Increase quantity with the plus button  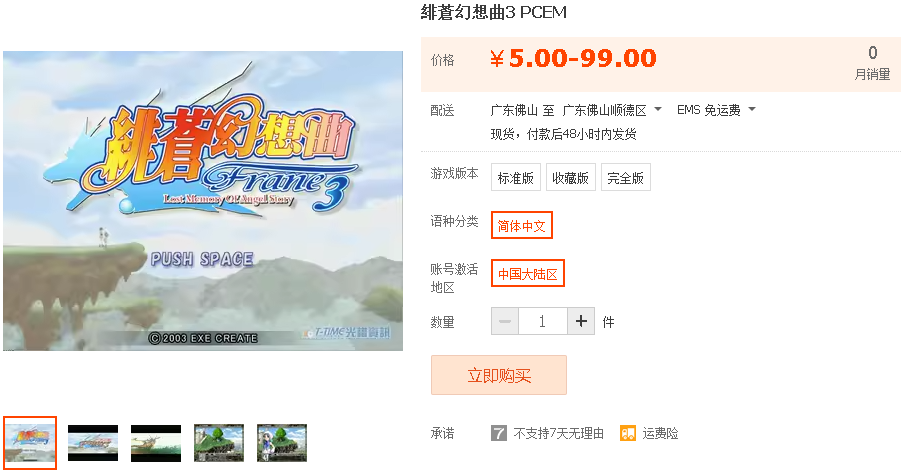click(581, 321)
